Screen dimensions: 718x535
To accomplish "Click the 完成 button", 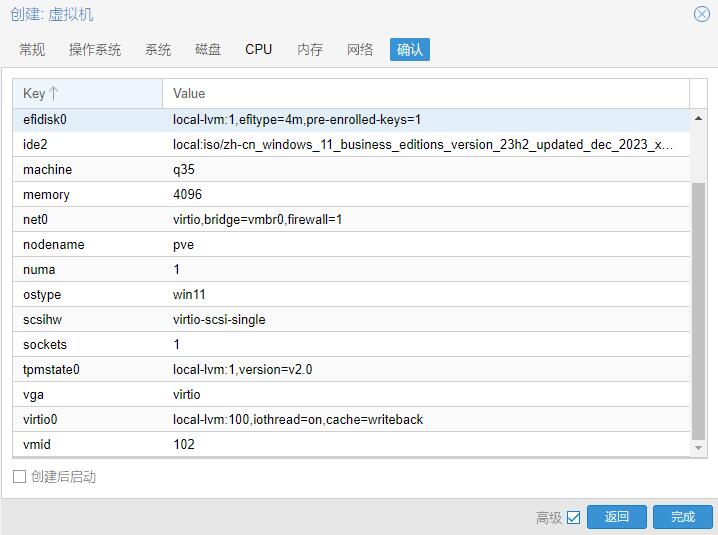I will 683,517.
